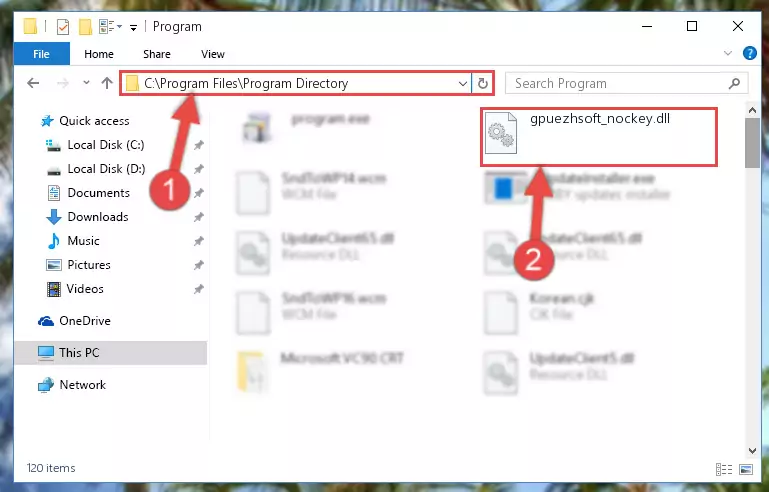Open Videos in navigation pane
Screen dimensions: 769x492
pyautogui.click(x=85, y=289)
